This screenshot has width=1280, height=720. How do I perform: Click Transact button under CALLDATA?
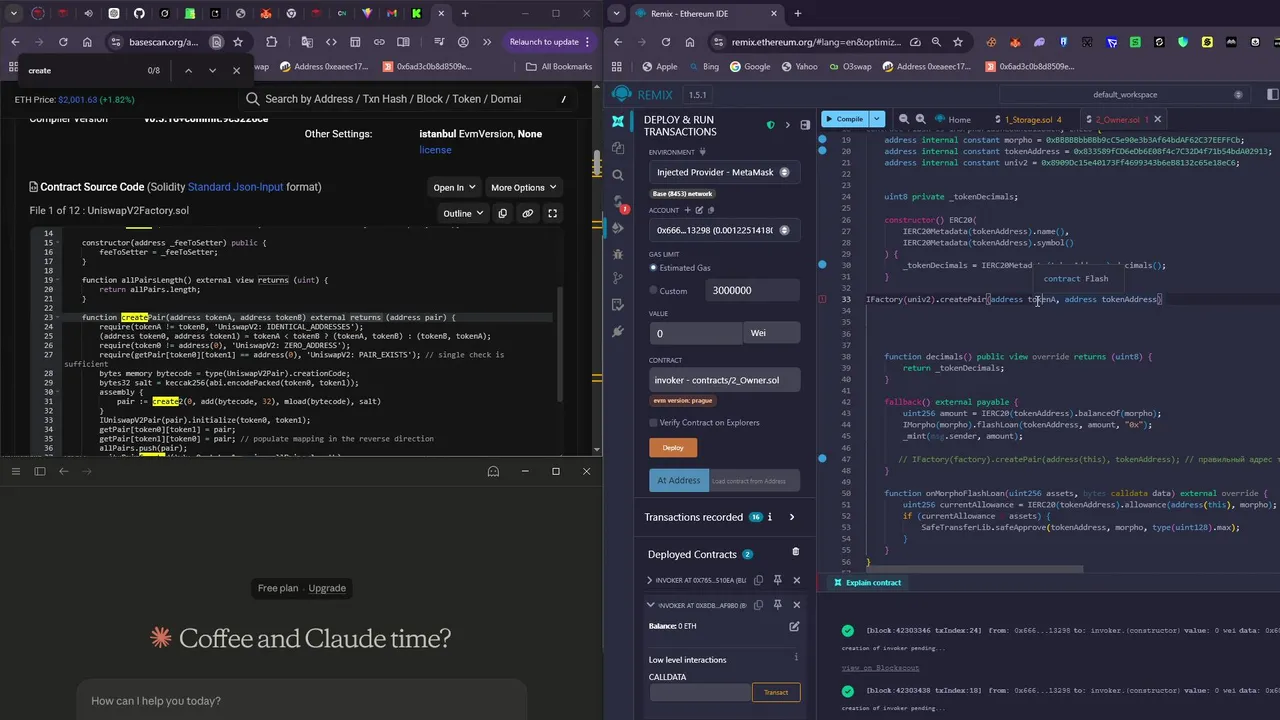[776, 692]
